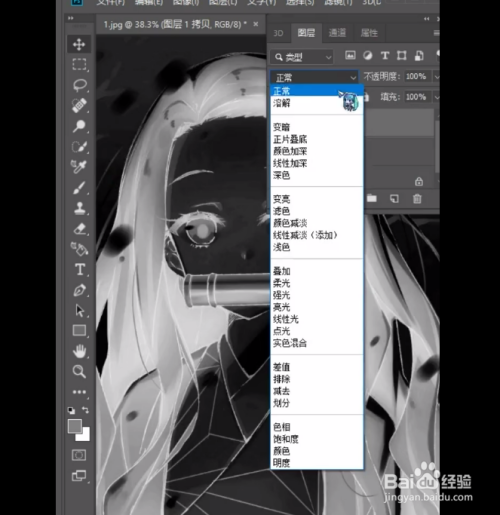
Task: Filter layers by shape layers
Action: click(x=402, y=56)
